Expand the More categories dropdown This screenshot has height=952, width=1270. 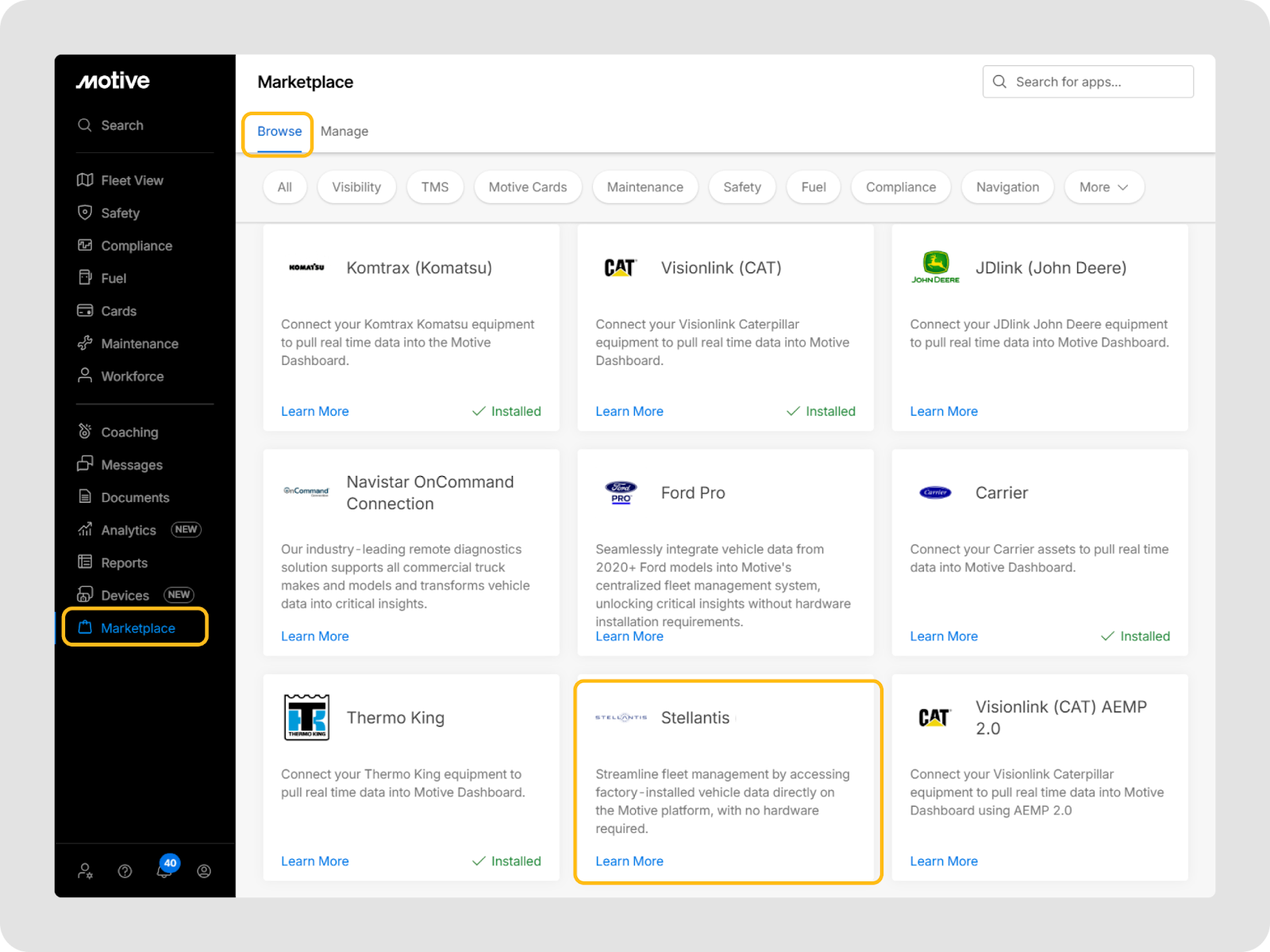[1103, 187]
